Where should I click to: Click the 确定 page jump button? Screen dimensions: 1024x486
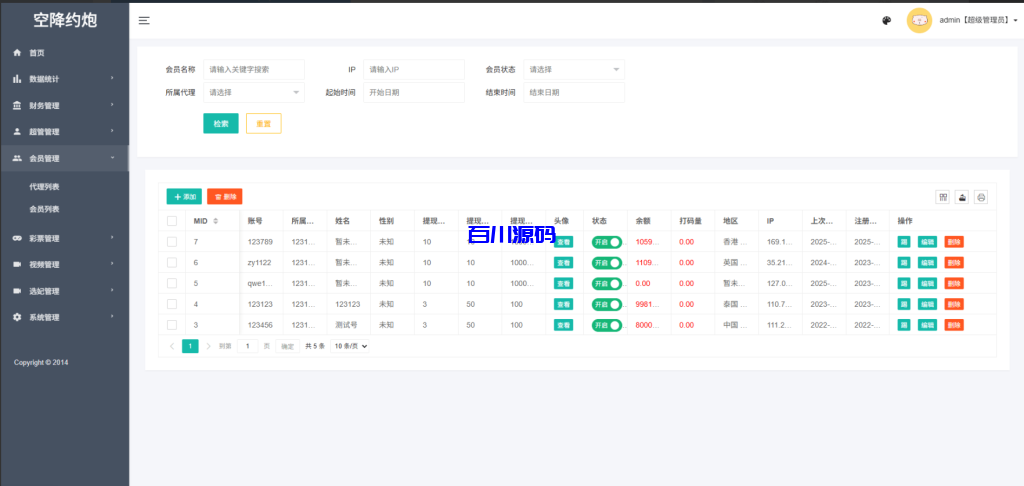click(x=287, y=346)
